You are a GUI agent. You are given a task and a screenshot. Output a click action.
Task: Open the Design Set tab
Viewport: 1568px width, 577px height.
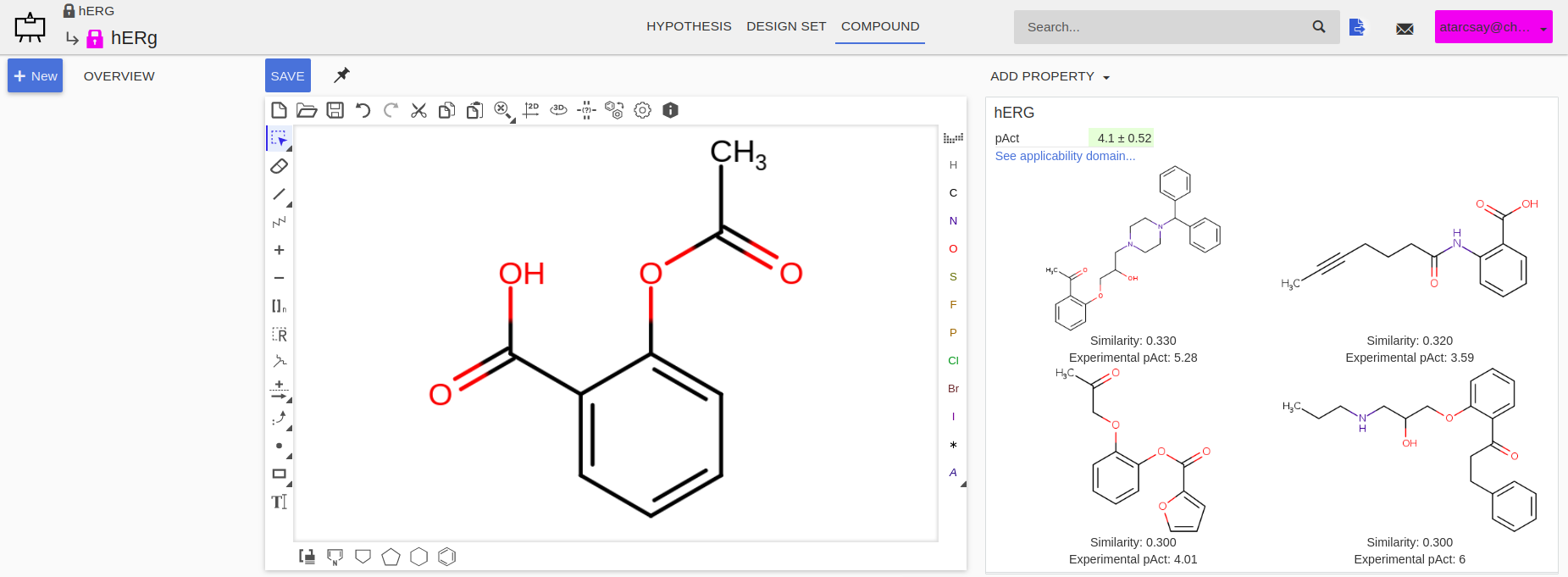click(x=785, y=26)
